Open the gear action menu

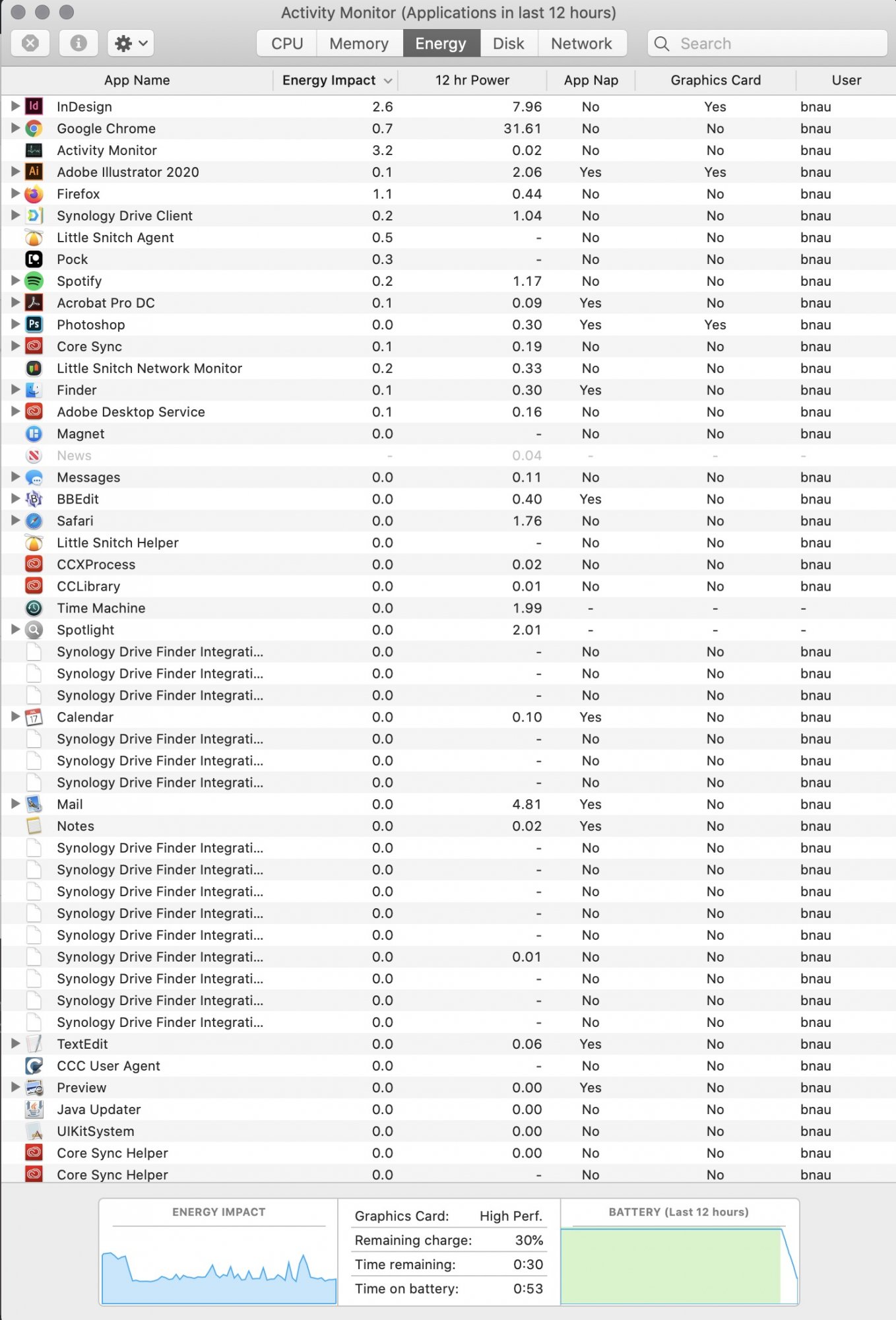pos(131,43)
